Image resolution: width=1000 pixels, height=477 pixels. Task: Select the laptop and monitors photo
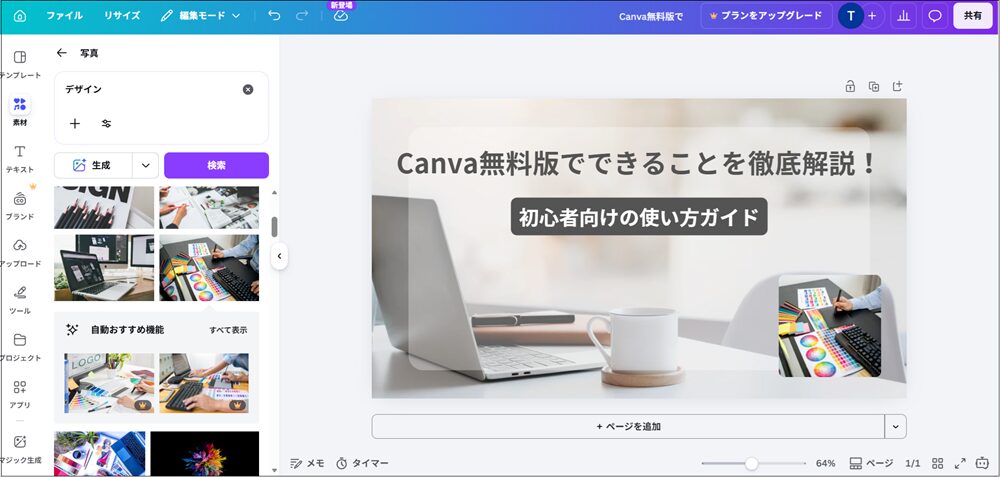(104, 268)
